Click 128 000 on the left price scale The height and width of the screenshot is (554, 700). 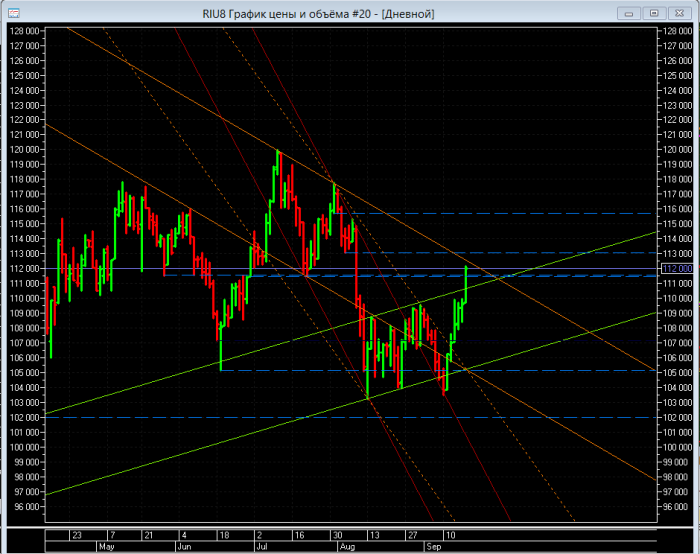click(25, 31)
